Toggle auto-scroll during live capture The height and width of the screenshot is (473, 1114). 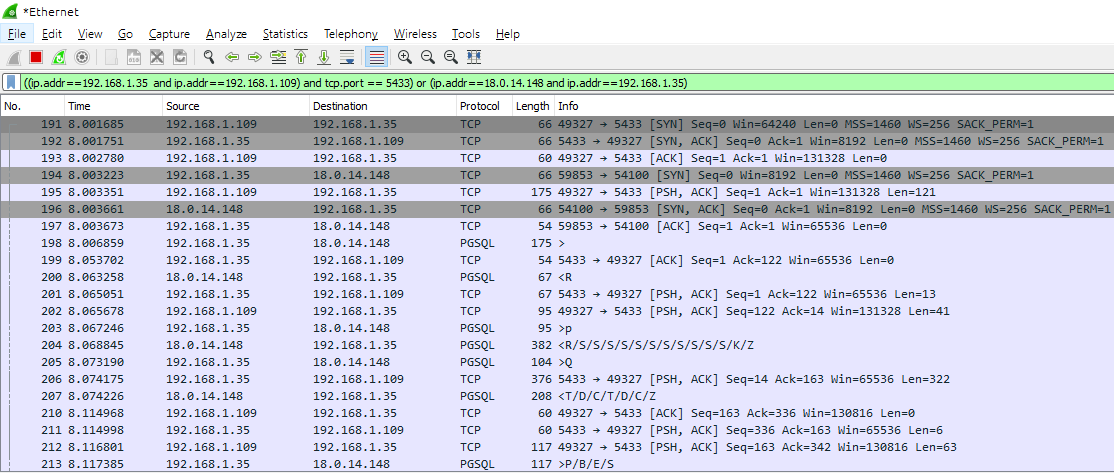347,57
